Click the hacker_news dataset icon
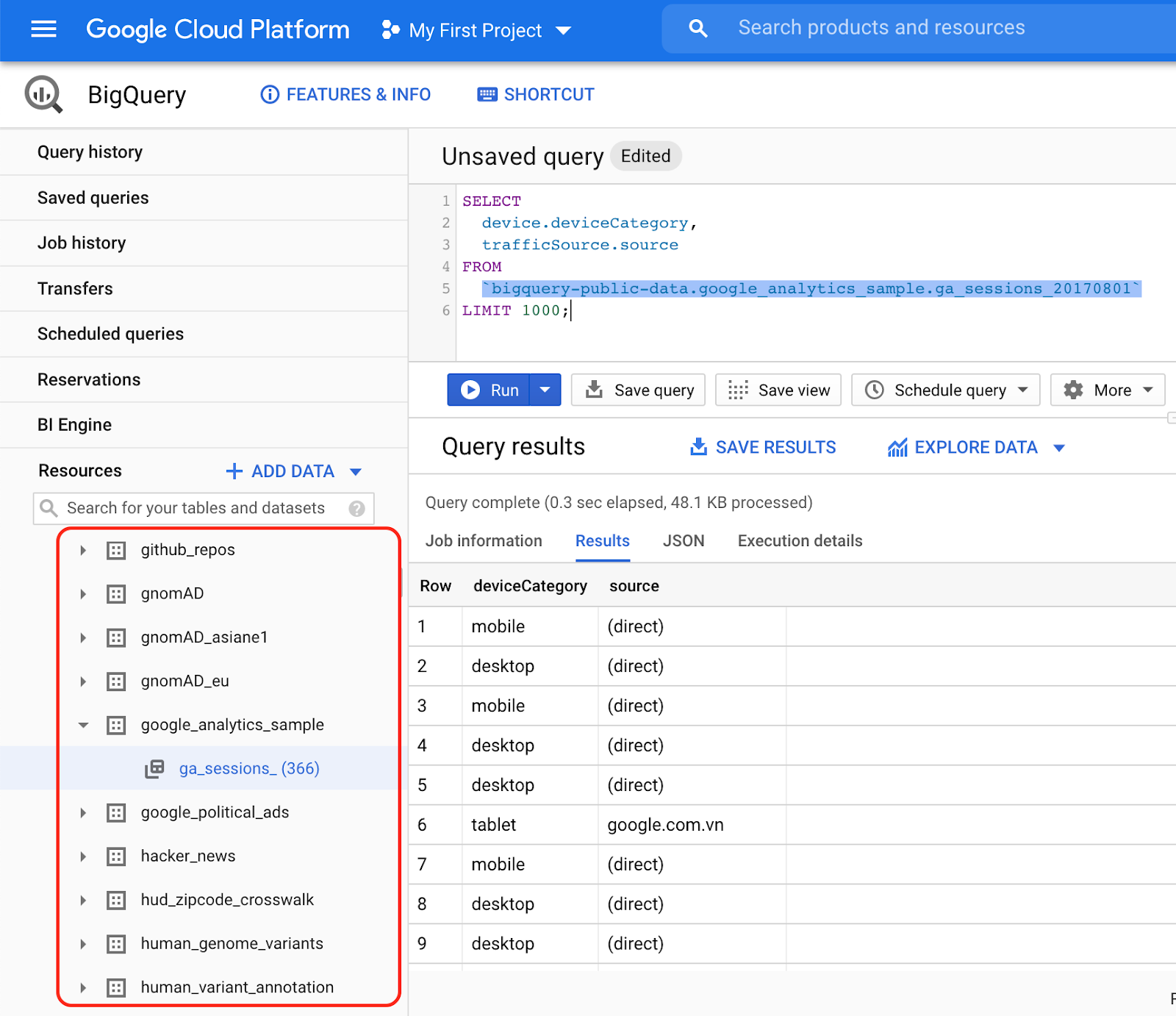The height and width of the screenshot is (1016, 1176). 116,856
